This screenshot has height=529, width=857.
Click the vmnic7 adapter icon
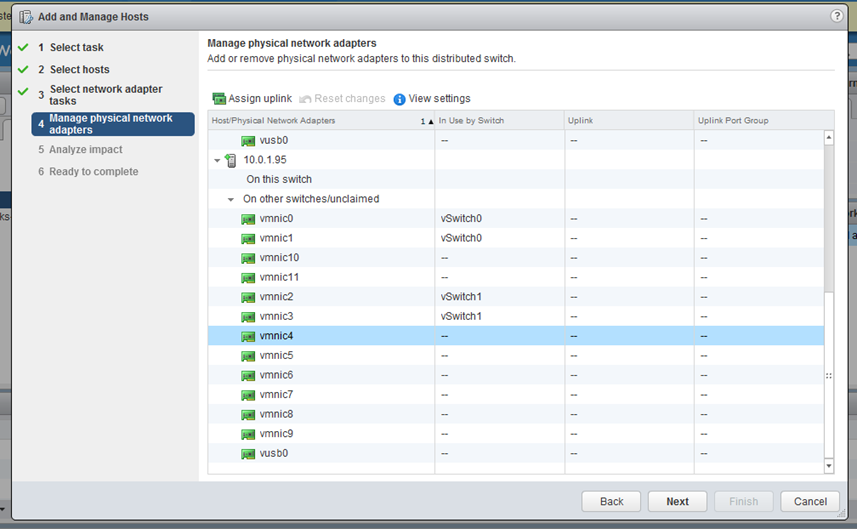[248, 395]
